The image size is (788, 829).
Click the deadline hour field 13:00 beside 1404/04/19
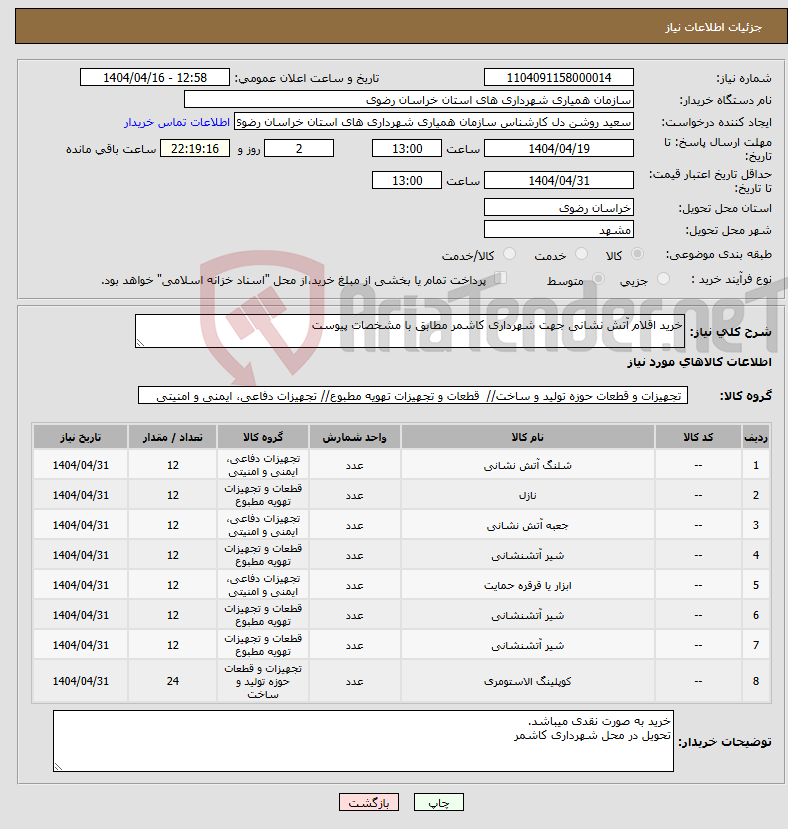click(407, 148)
